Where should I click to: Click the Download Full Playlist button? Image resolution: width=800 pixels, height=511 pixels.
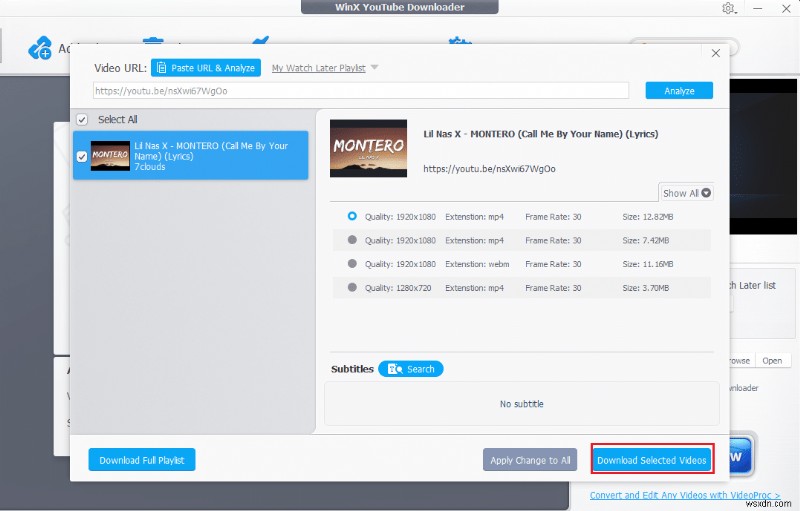pyautogui.click(x=142, y=460)
